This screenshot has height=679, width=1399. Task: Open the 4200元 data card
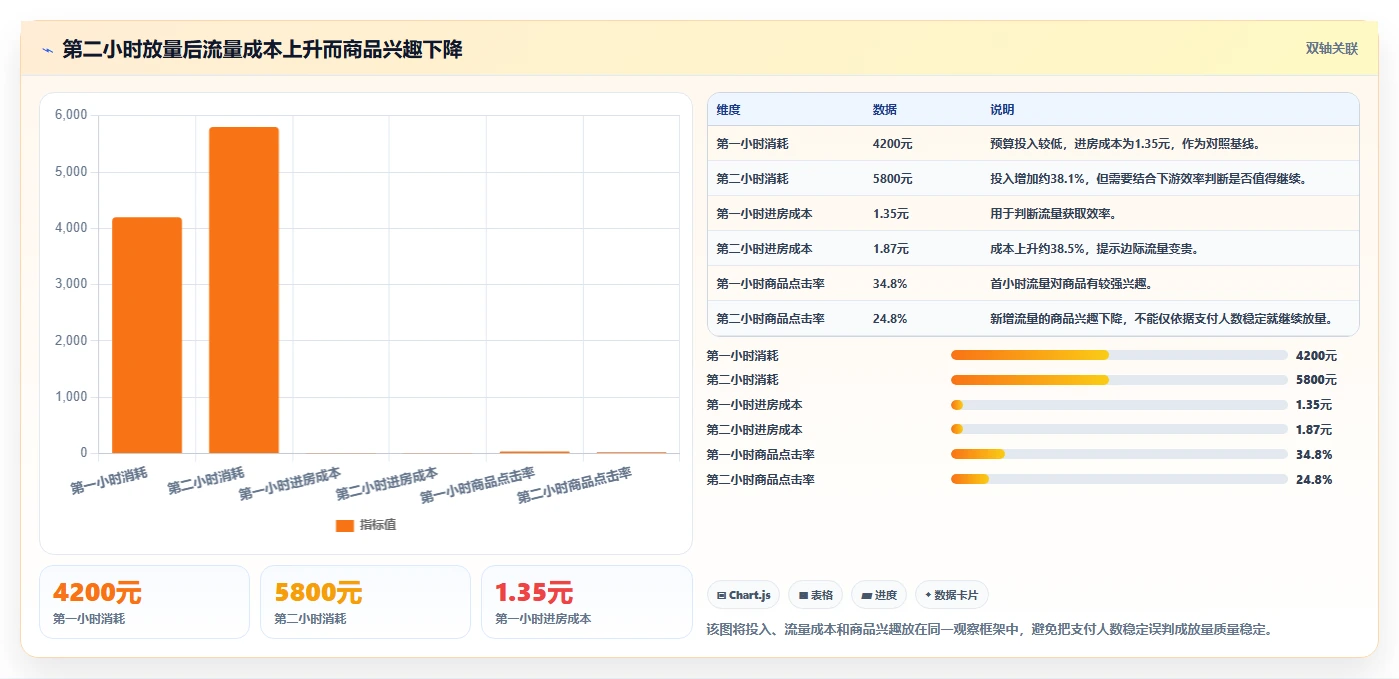144,602
